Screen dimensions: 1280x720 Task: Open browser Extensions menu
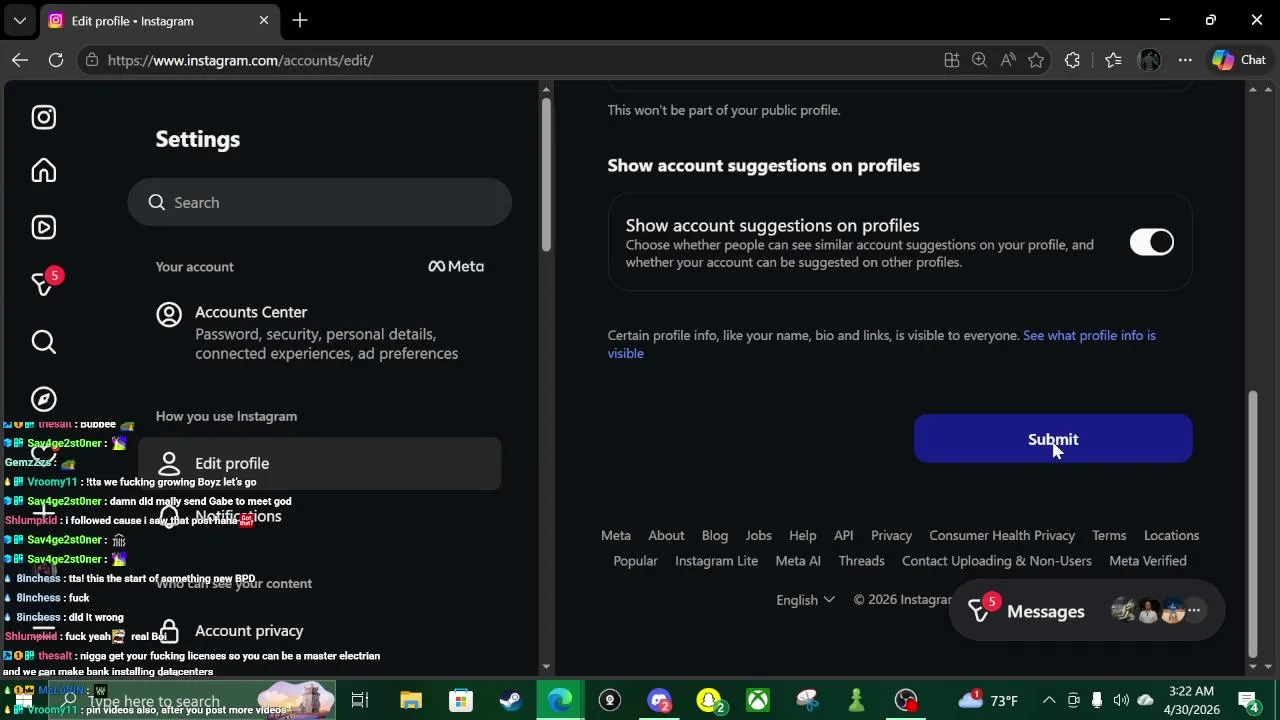1072,60
